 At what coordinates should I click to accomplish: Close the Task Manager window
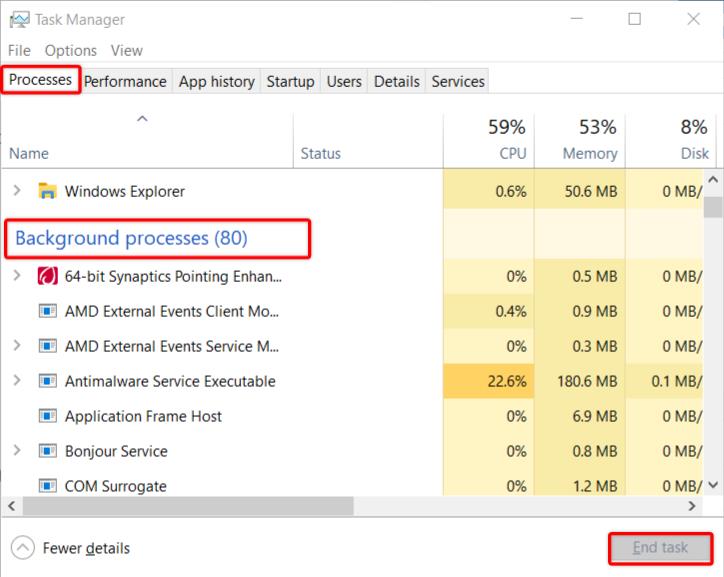click(x=694, y=19)
